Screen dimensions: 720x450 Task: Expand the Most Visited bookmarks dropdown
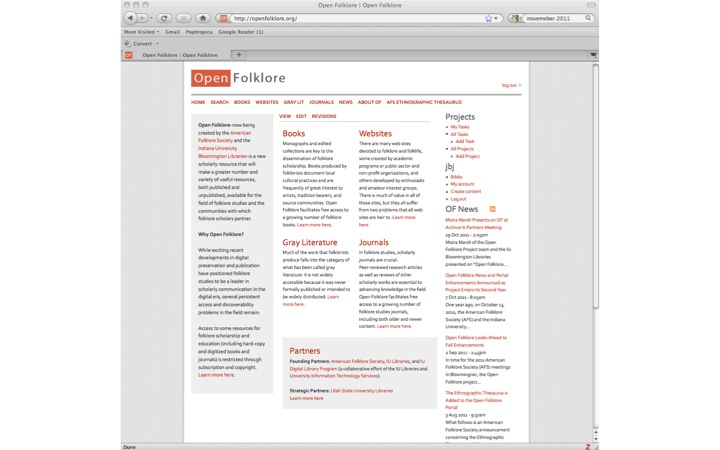pyautogui.click(x=142, y=32)
